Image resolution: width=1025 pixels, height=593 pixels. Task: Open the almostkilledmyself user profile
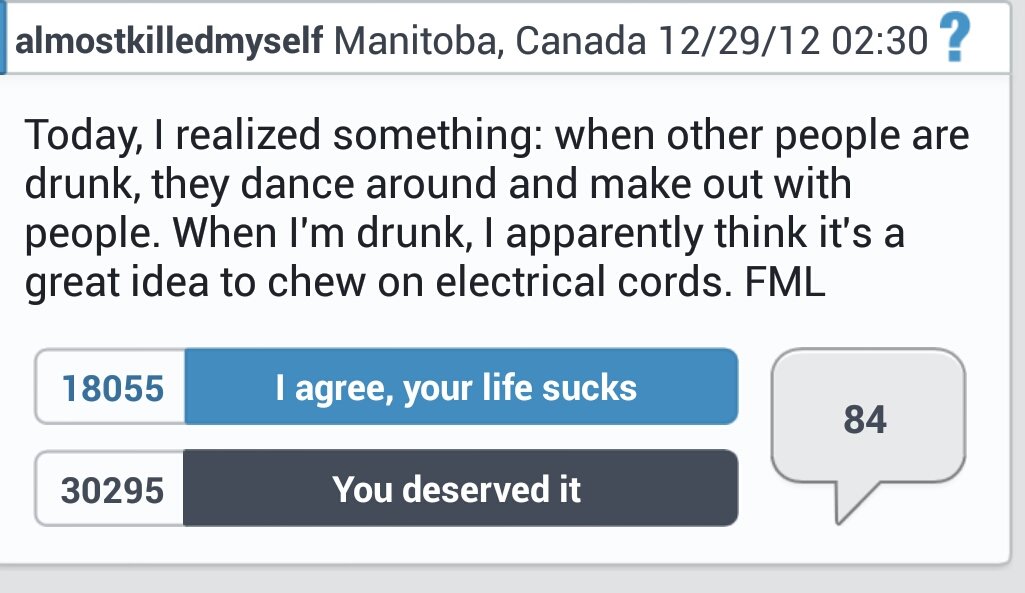[169, 42]
